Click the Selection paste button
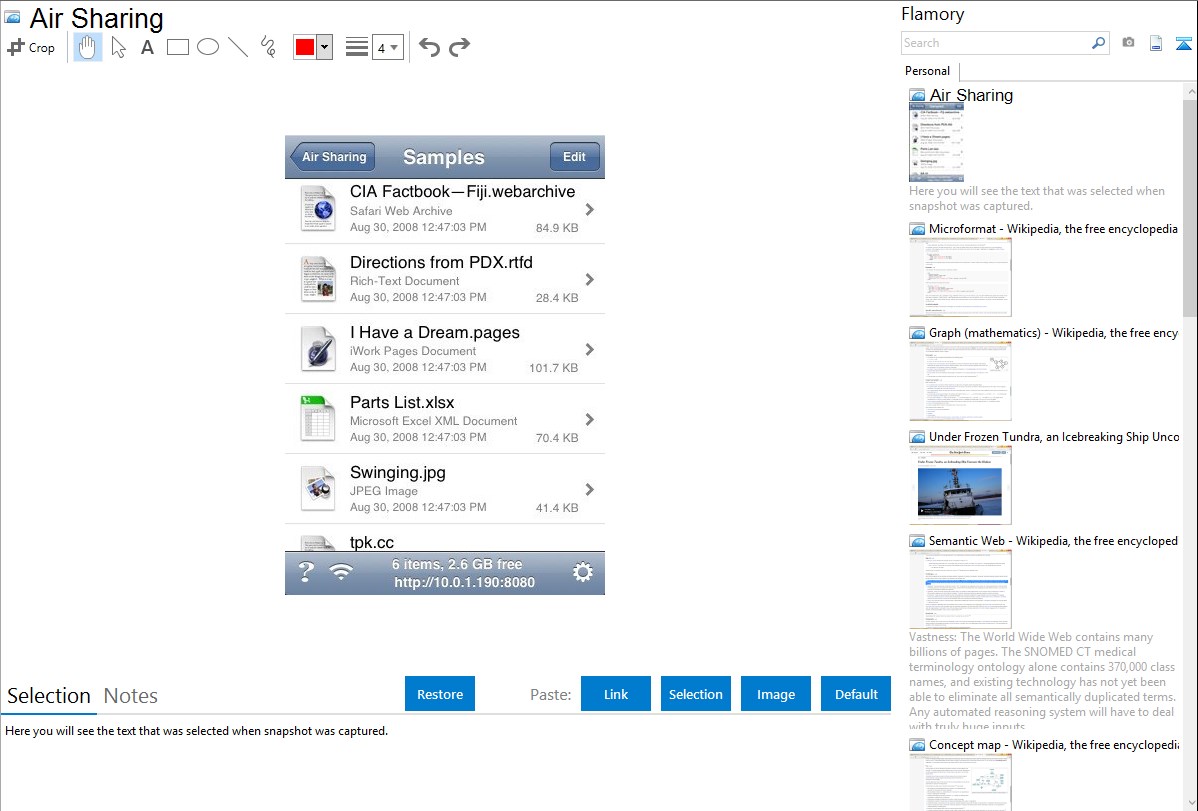Viewport: 1198px width, 811px height. click(695, 694)
